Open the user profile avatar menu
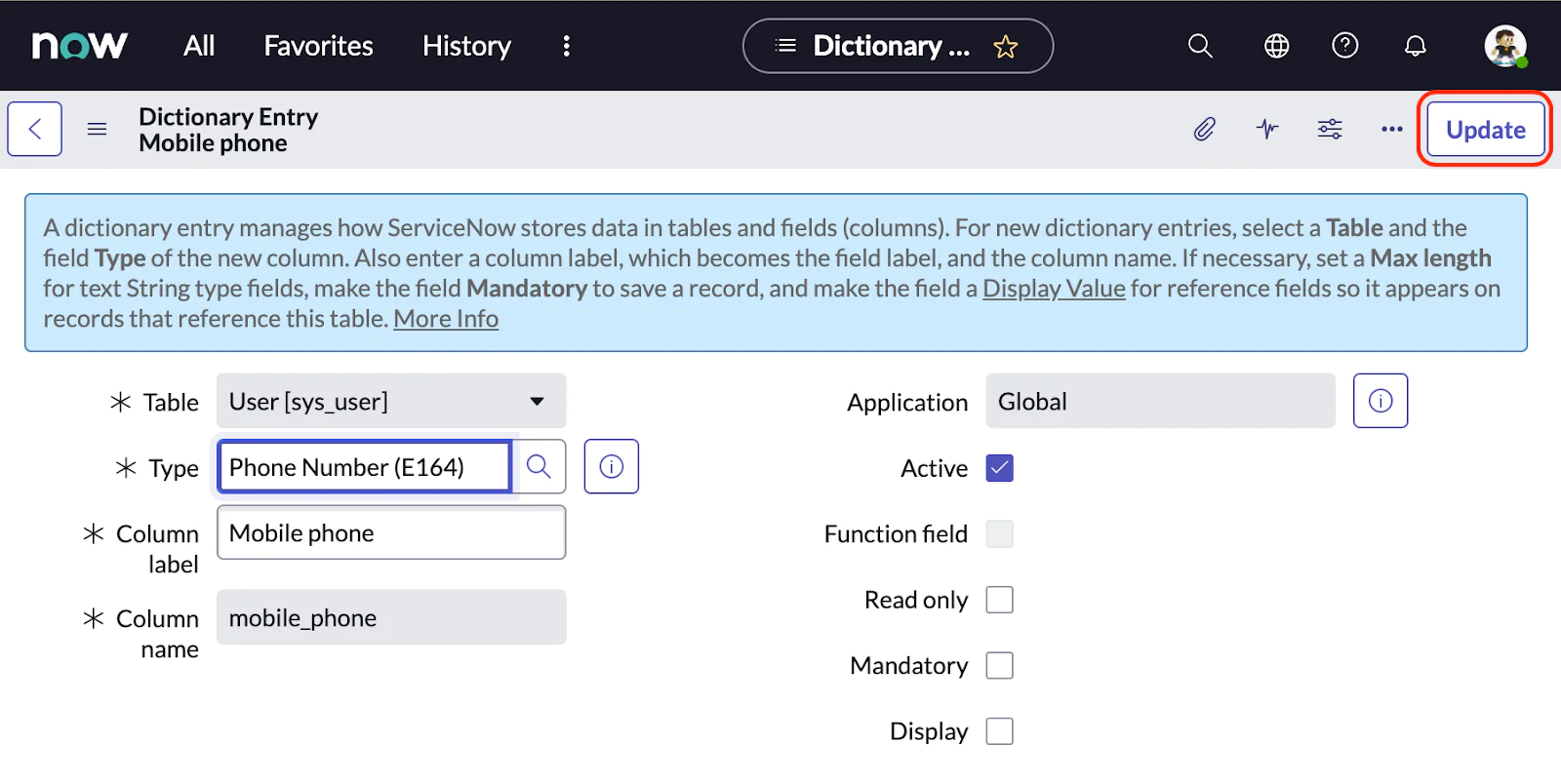Image resolution: width=1561 pixels, height=784 pixels. [x=1505, y=46]
